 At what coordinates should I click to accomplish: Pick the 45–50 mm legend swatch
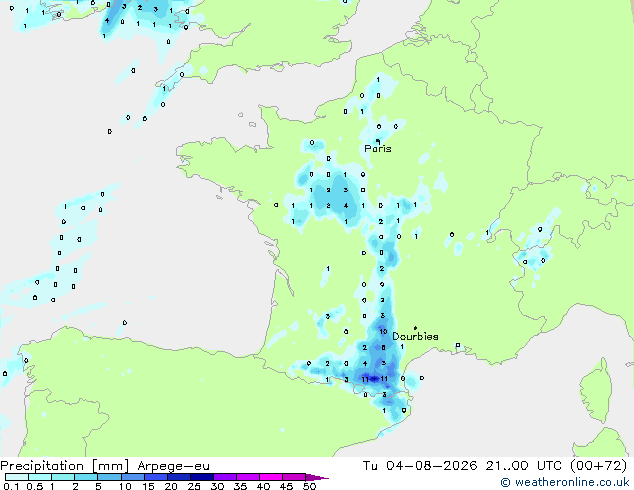point(294,477)
